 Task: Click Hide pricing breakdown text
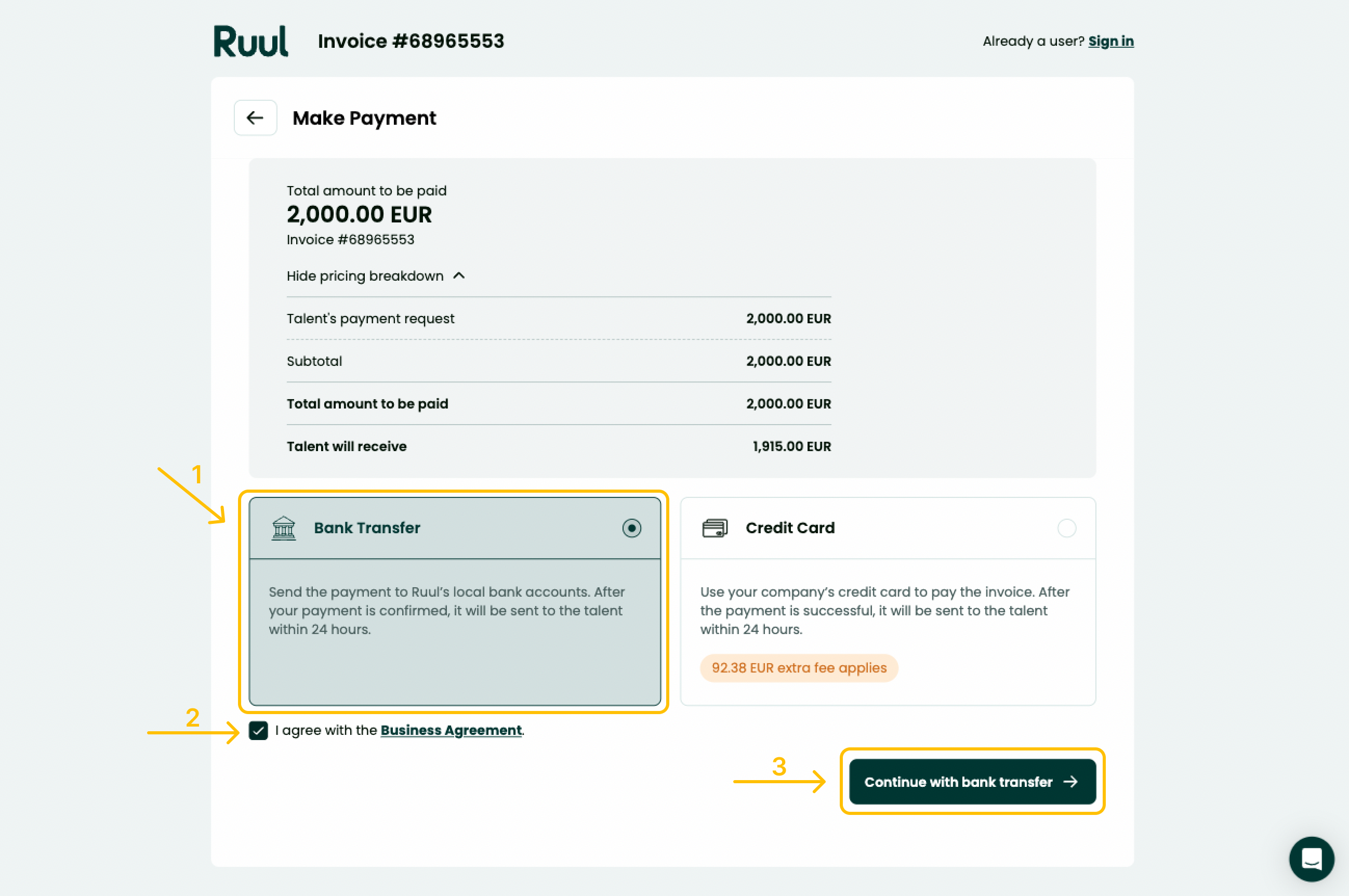click(x=365, y=276)
